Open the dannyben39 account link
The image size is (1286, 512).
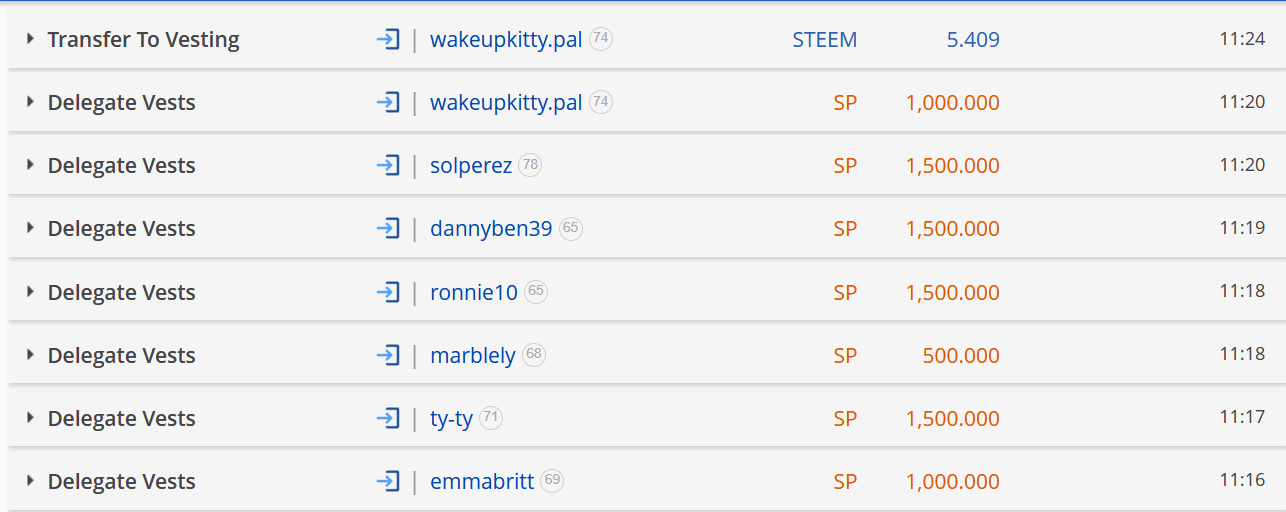click(491, 229)
